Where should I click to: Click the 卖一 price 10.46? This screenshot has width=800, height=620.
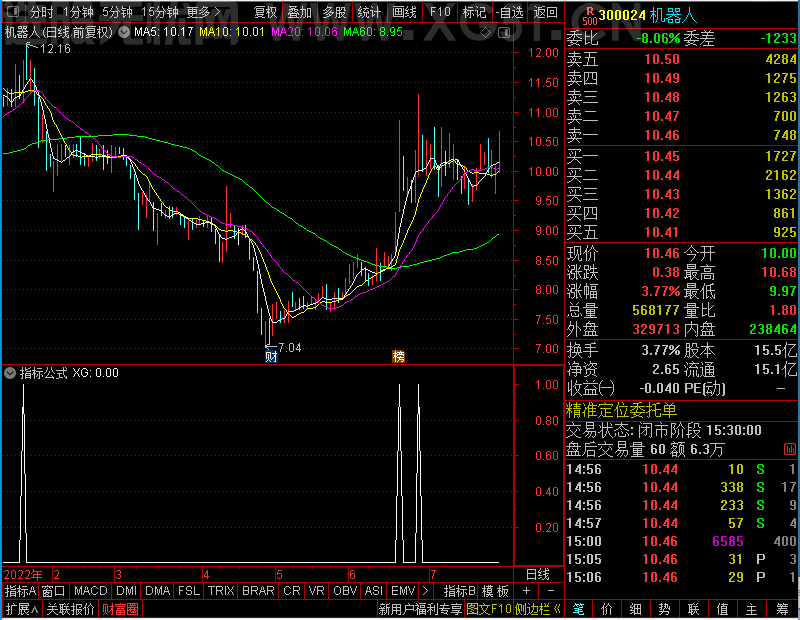662,135
